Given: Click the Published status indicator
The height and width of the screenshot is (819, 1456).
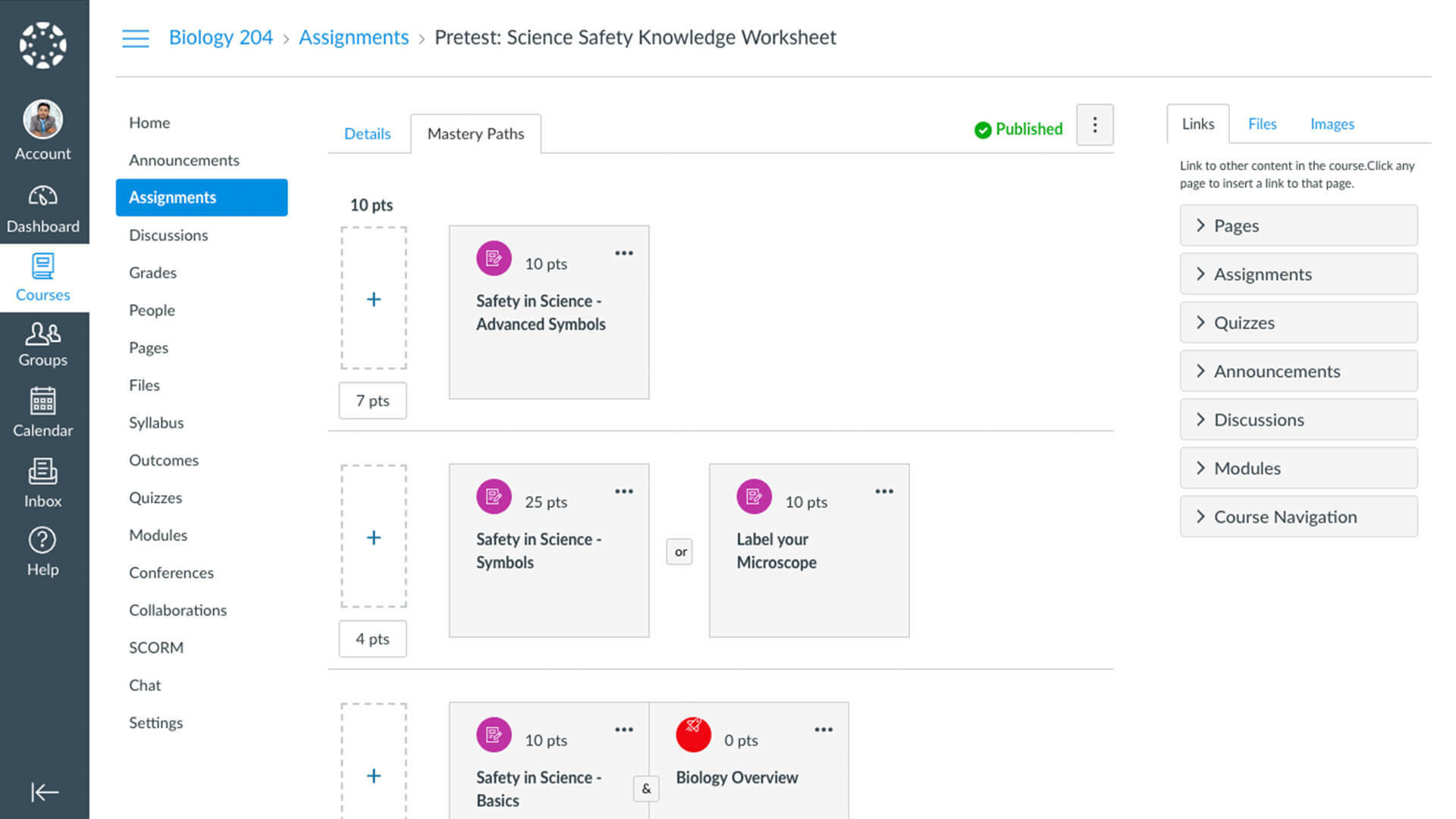Looking at the screenshot, I should tap(1018, 129).
